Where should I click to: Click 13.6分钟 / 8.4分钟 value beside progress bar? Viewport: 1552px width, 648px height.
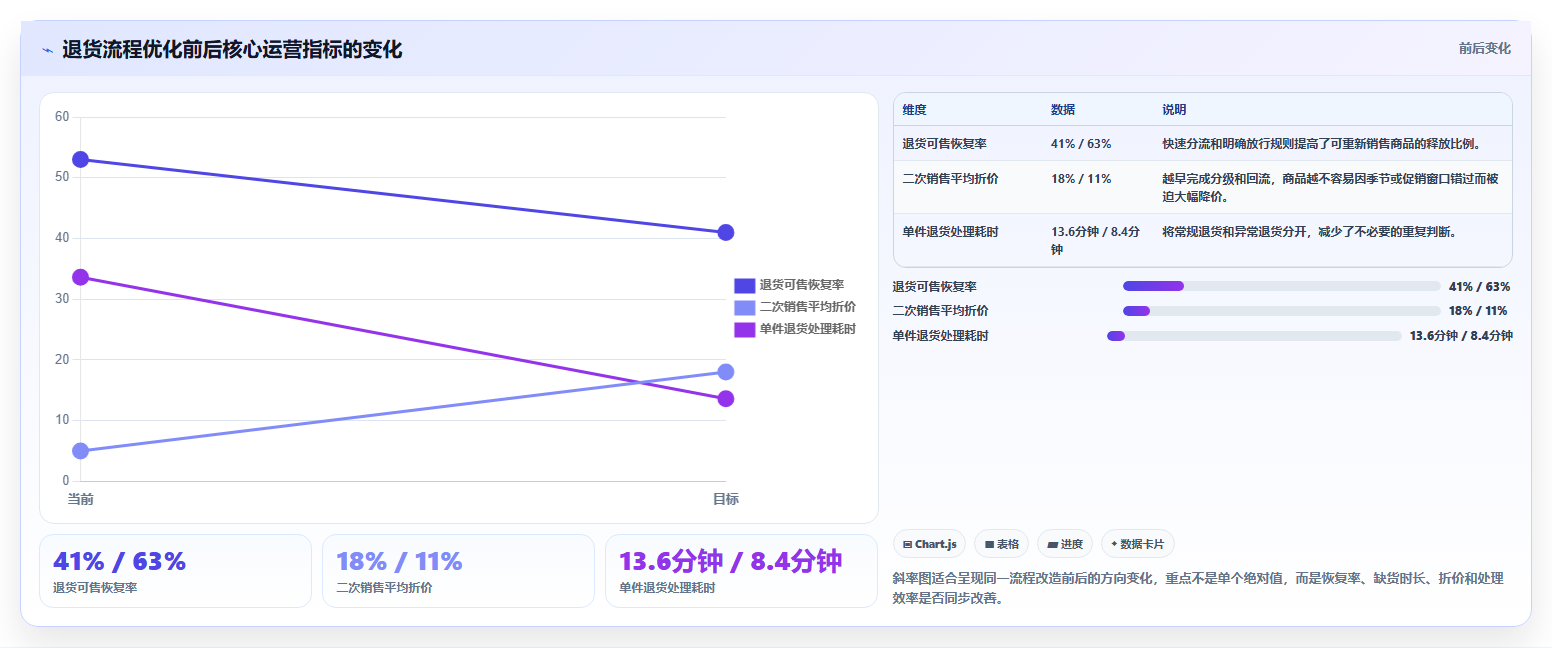click(1461, 336)
